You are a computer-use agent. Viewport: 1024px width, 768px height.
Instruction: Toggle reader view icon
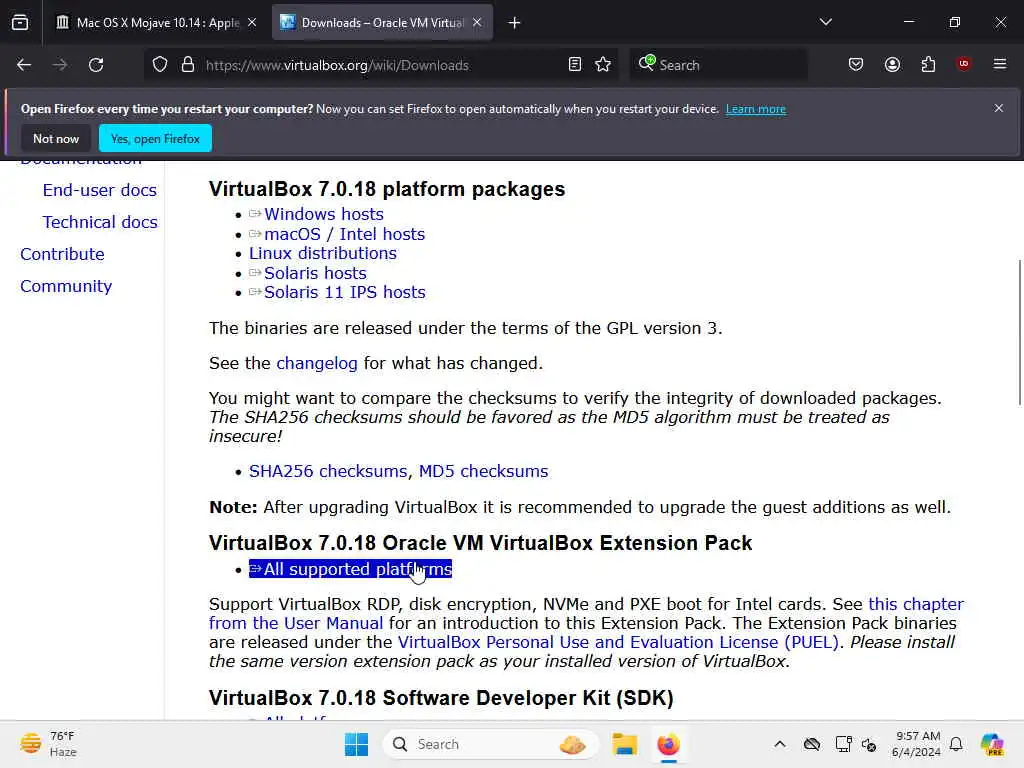tap(575, 65)
